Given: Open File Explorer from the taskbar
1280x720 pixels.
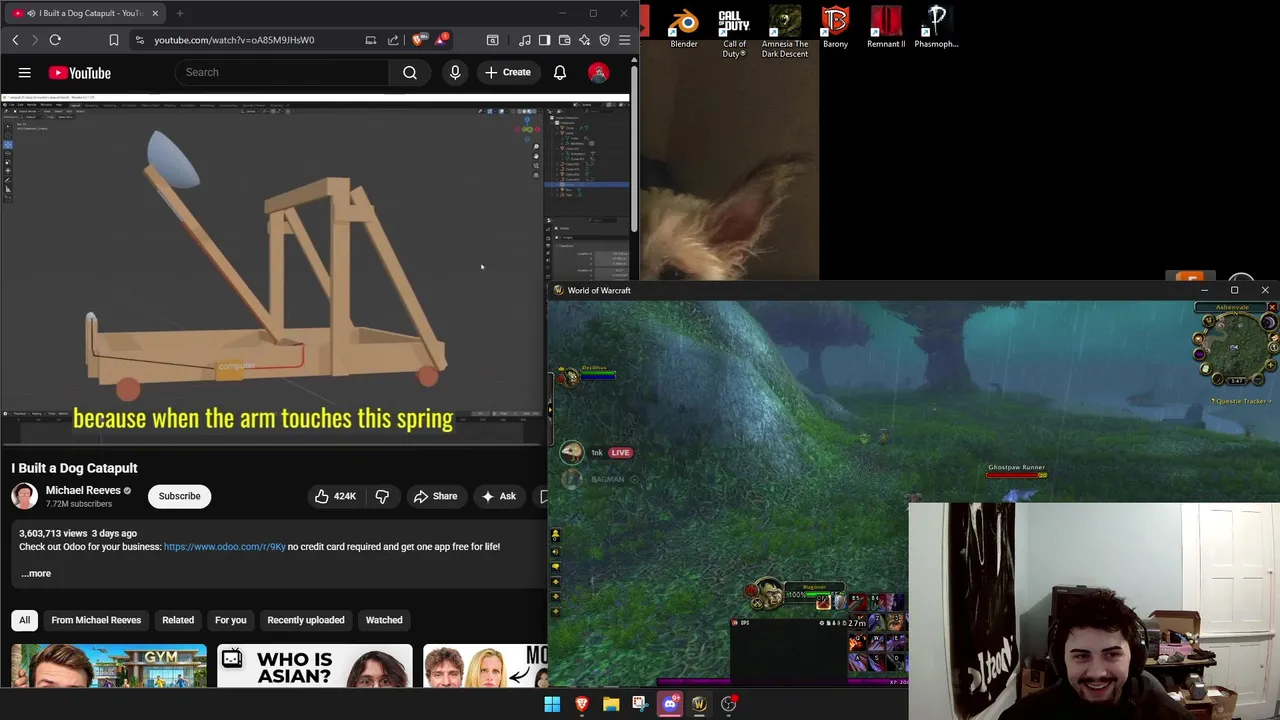Looking at the screenshot, I should tap(611, 704).
